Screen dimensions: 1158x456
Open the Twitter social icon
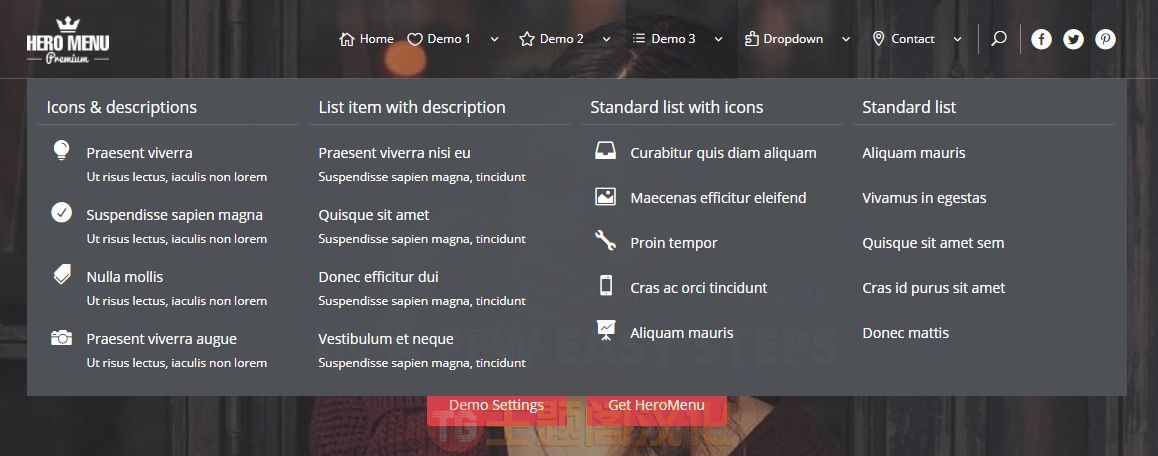pyautogui.click(x=1073, y=39)
